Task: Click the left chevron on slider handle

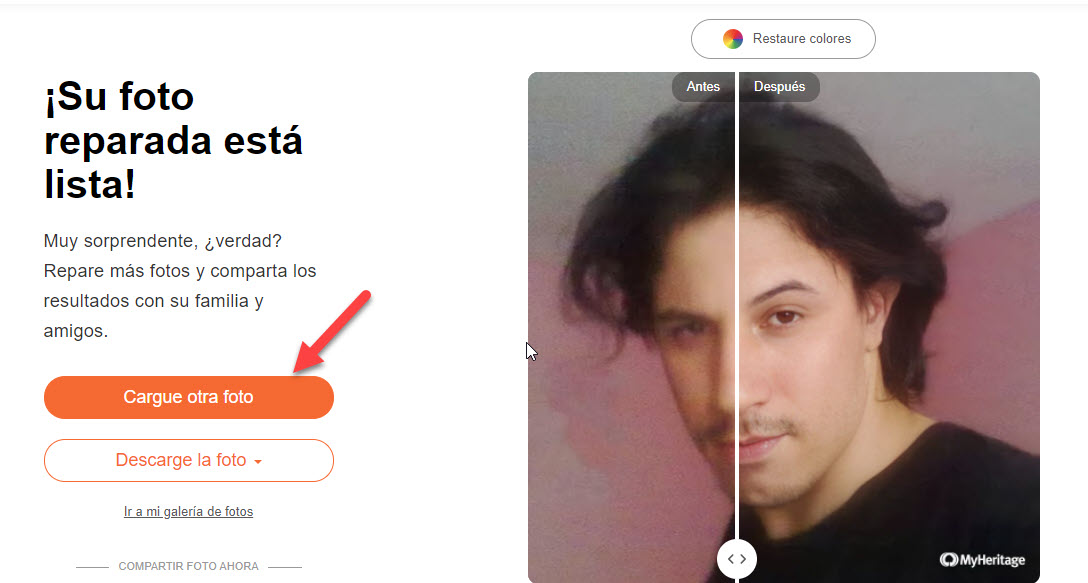Action: click(731, 559)
